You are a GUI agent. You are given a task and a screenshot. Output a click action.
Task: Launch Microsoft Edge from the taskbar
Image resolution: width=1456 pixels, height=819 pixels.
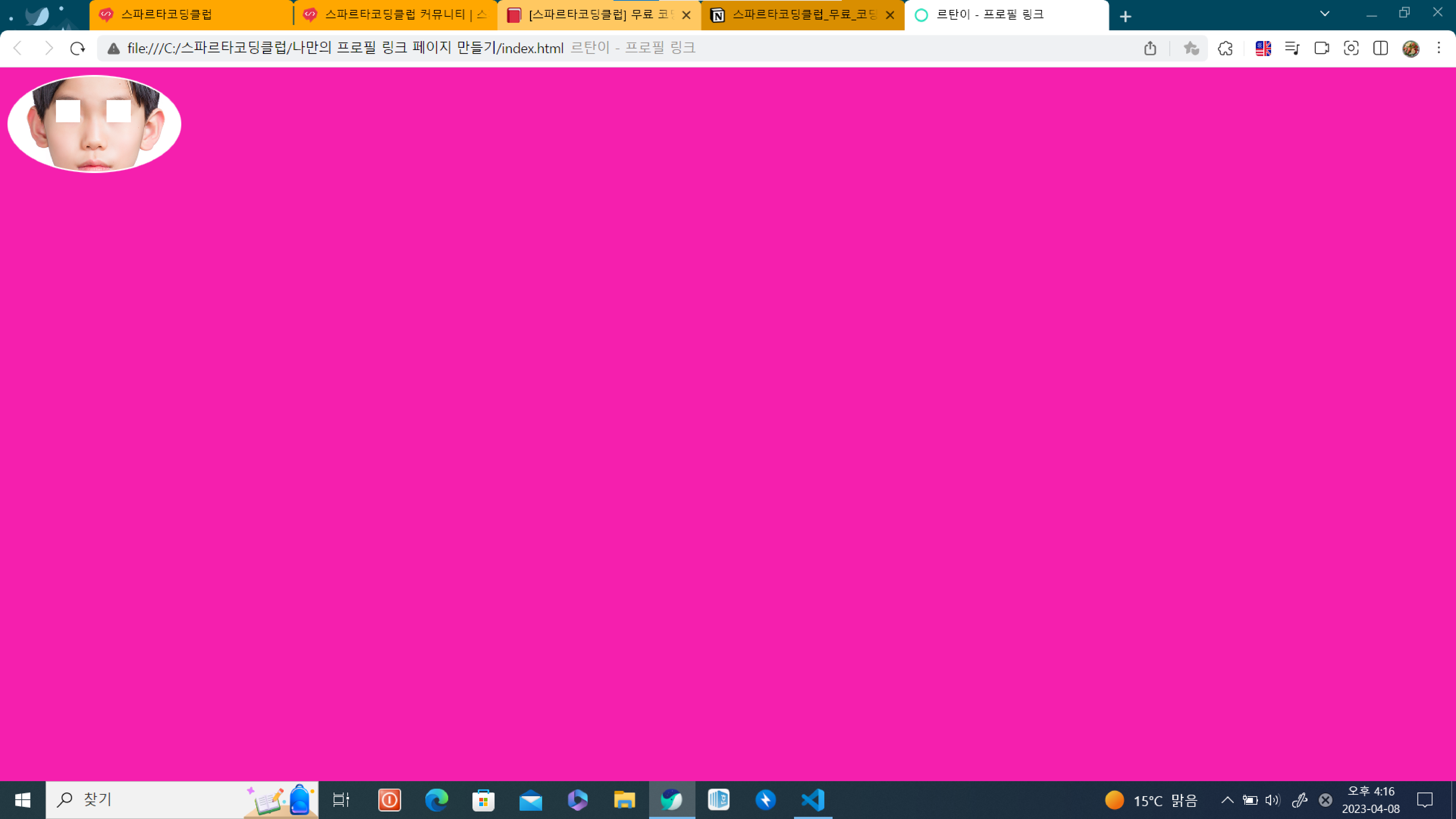click(x=436, y=800)
